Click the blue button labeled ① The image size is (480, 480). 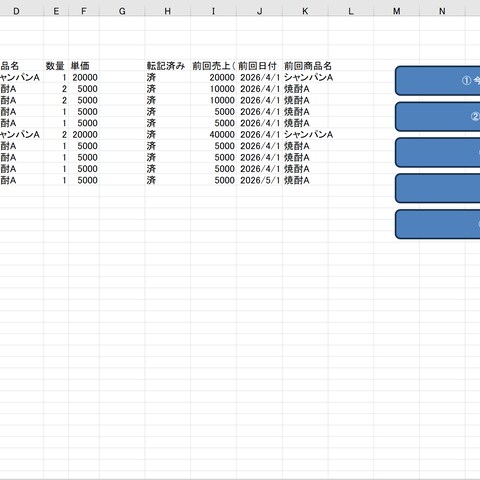click(438, 81)
